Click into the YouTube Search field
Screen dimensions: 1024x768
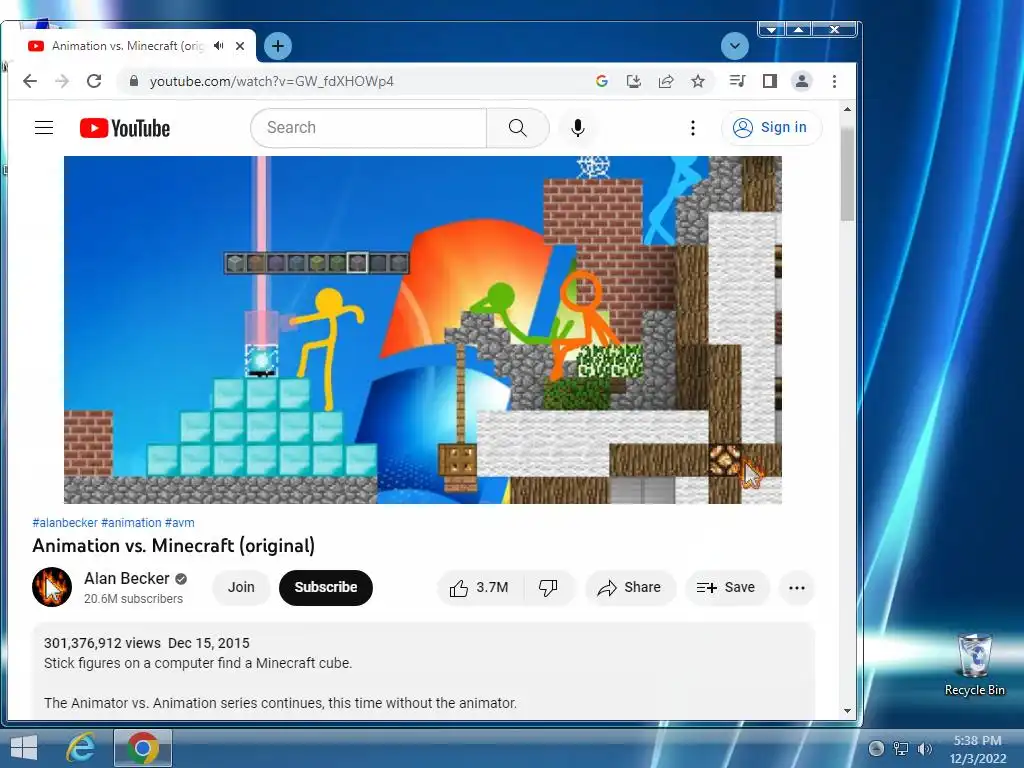(369, 127)
